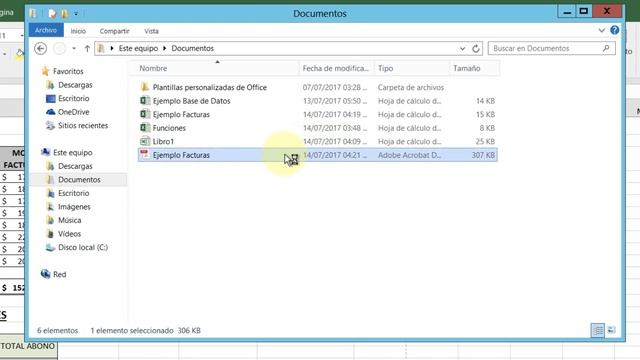Switch to details view layout icon
The height and width of the screenshot is (360, 640).
point(598,330)
